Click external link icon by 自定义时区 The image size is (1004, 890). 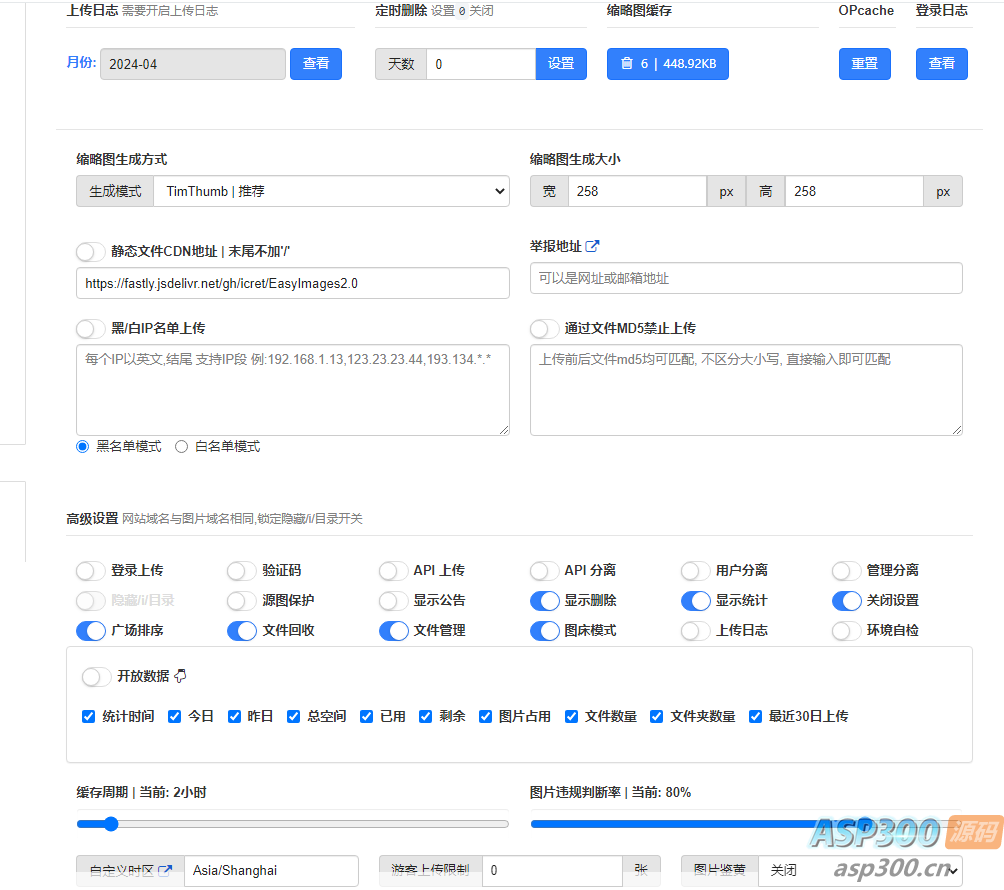165,870
